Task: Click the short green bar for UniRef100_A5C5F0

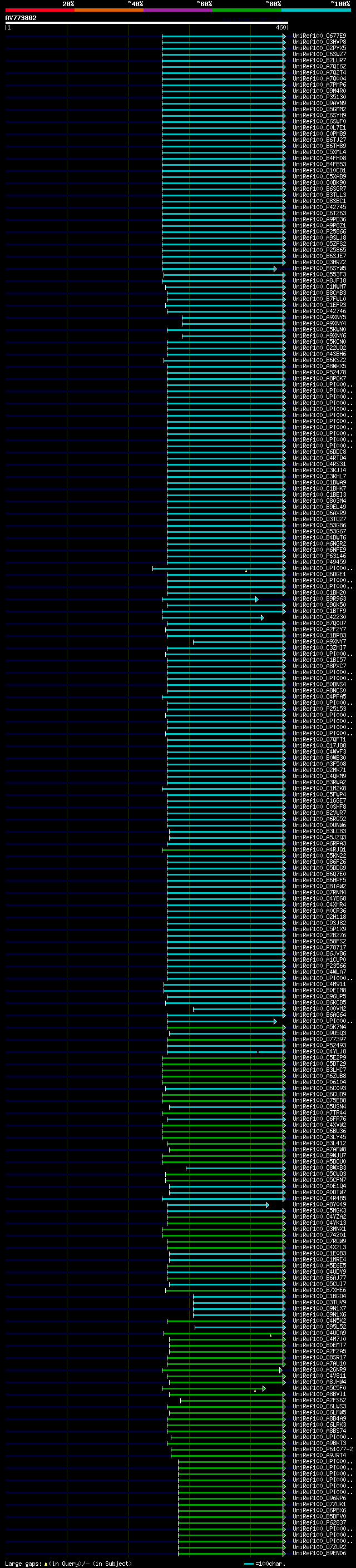Action: tap(214, 1388)
